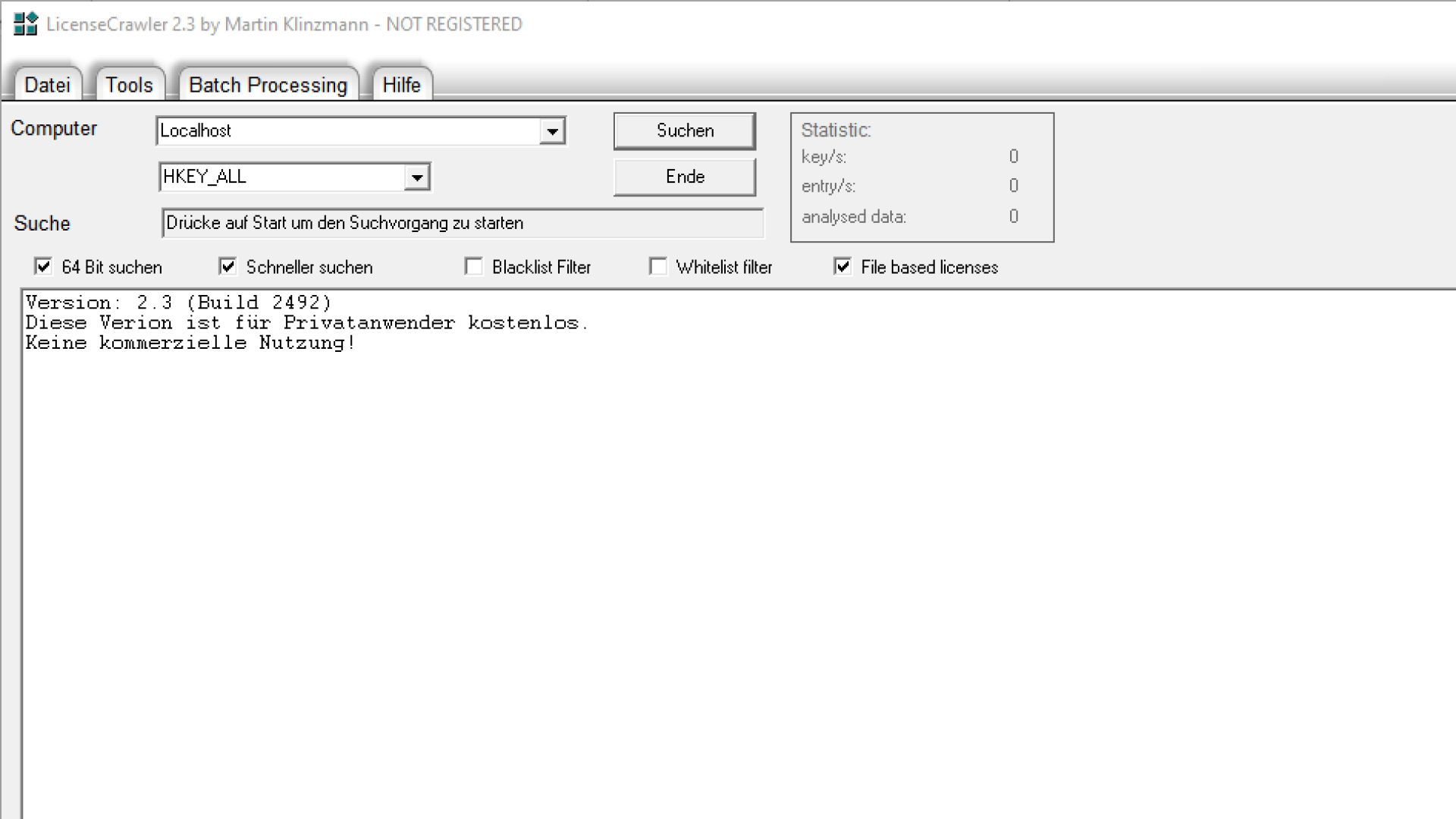1456x819 pixels.
Task: Click the entry/s statistic value
Action: pos(1013,186)
